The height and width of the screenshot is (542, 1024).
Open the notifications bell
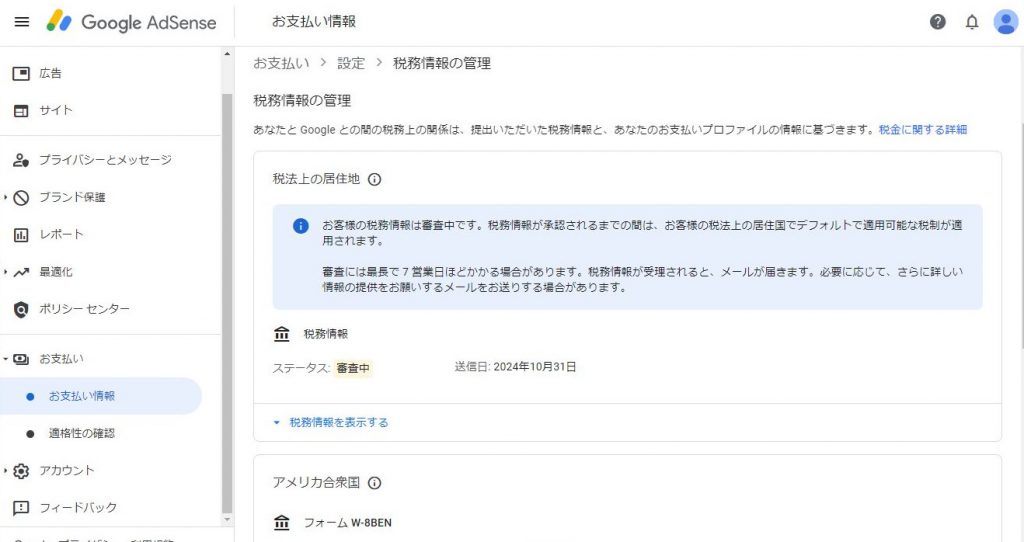972,22
